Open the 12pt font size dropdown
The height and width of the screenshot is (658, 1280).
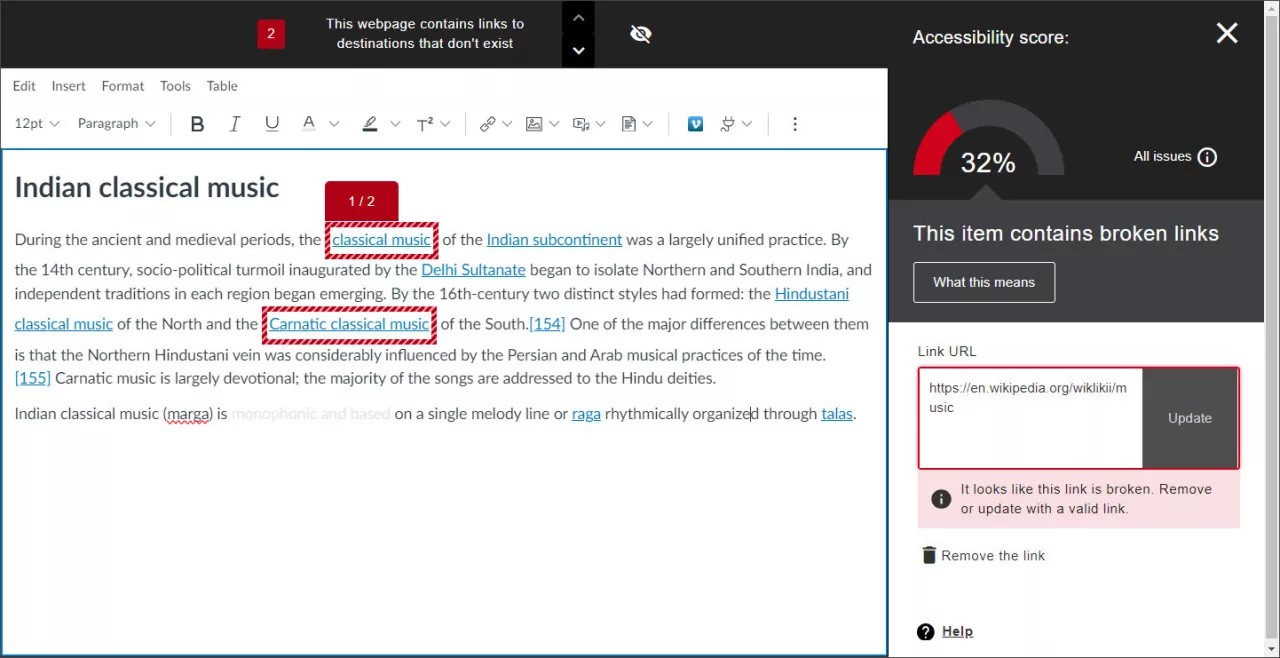pos(37,124)
